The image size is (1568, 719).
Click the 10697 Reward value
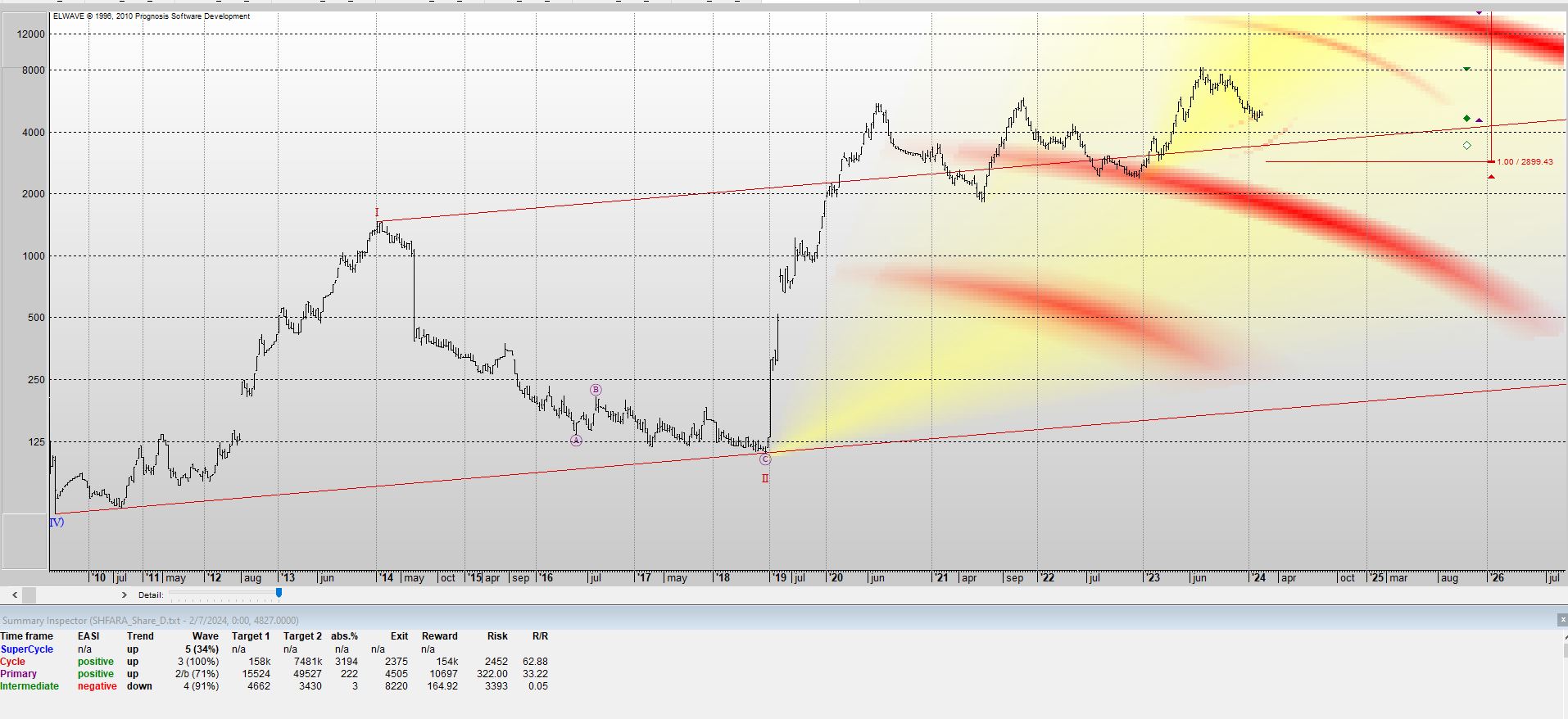point(444,674)
